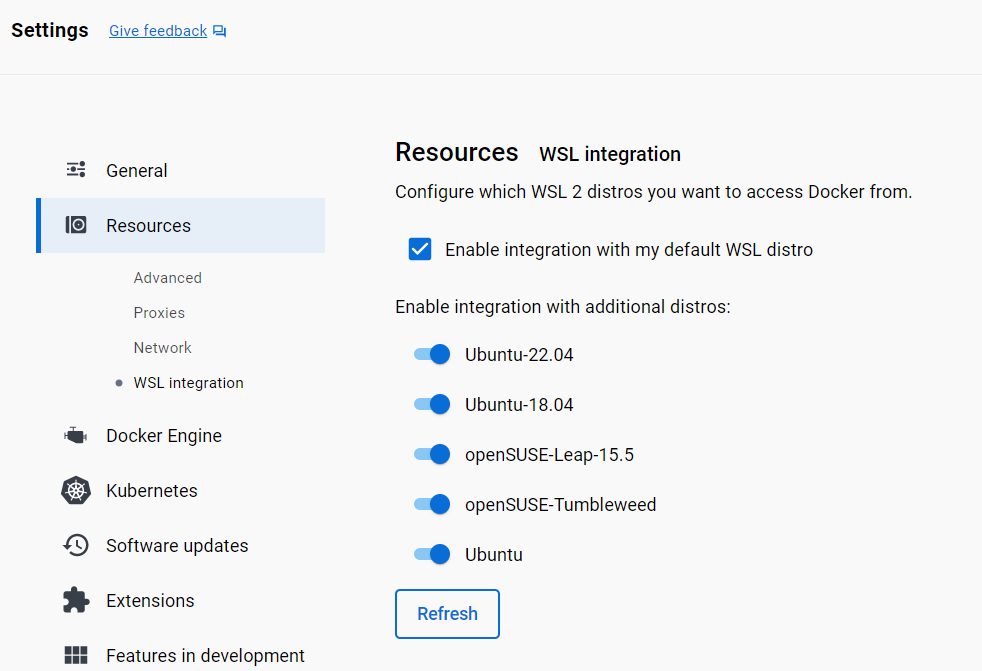982x671 pixels.
Task: Click the Software updates clock icon
Action: point(76,546)
